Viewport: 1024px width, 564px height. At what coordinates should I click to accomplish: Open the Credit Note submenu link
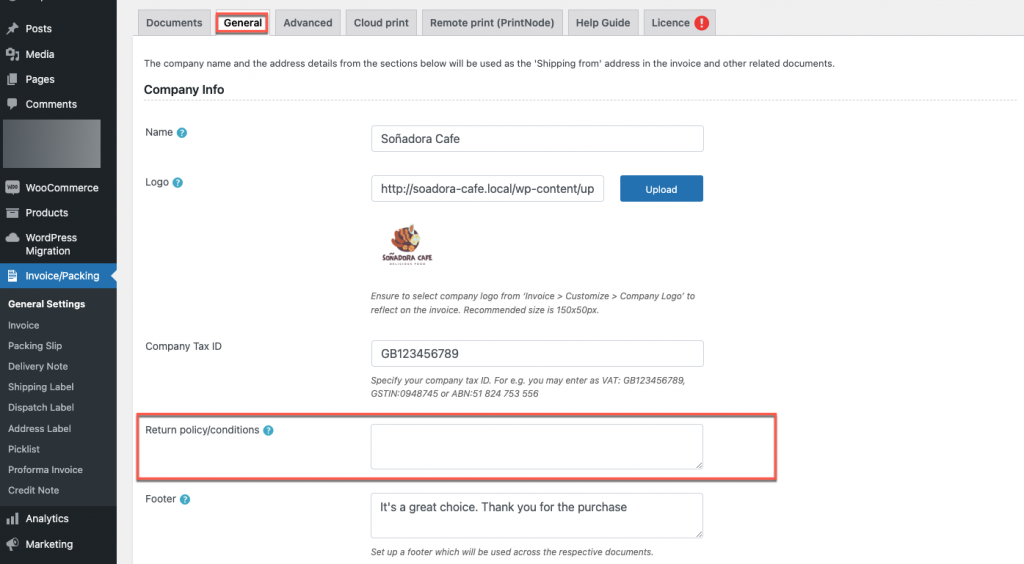33,490
